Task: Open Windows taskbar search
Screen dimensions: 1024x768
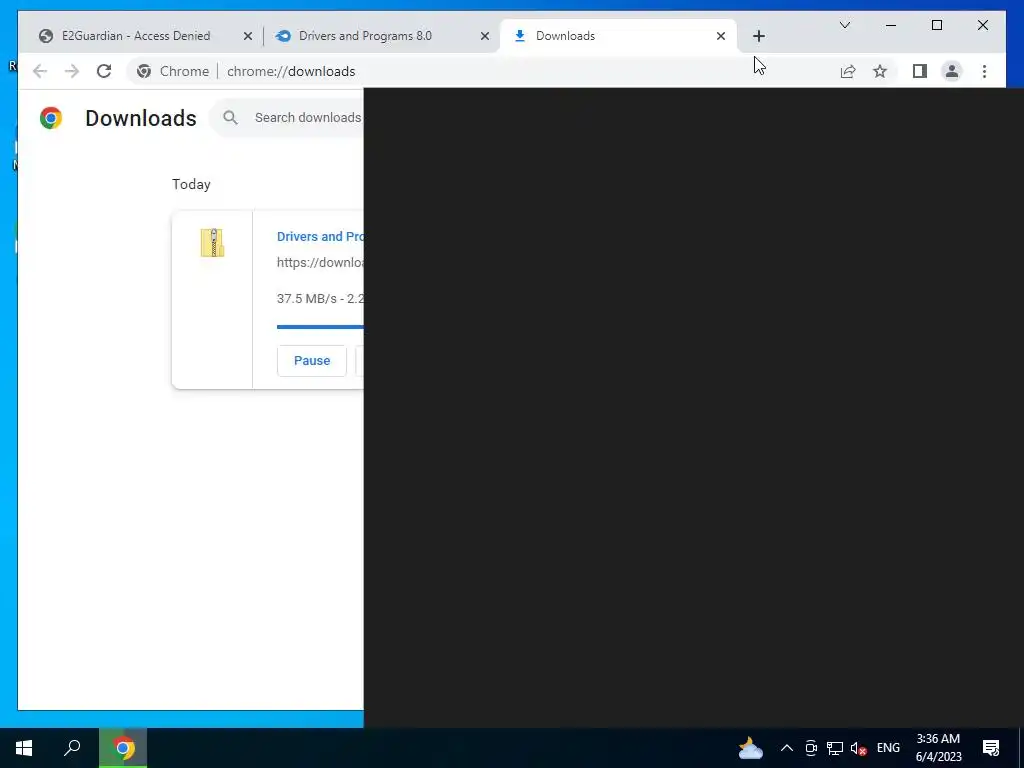Action: [x=72, y=748]
